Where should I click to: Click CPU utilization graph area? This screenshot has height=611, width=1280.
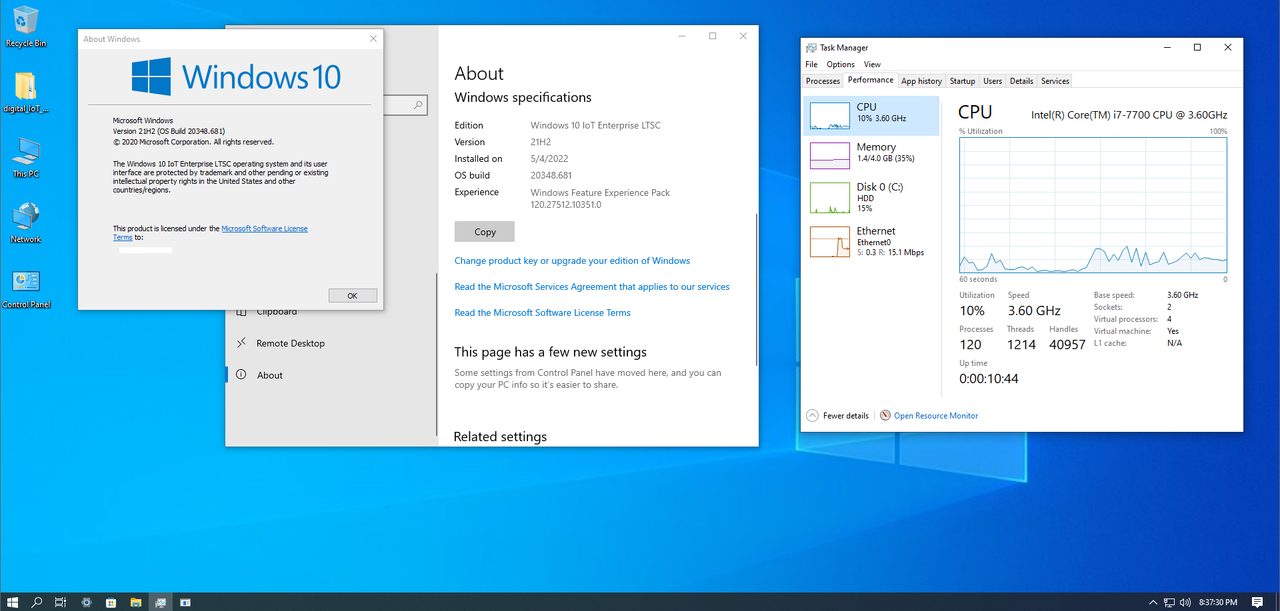click(x=1093, y=206)
